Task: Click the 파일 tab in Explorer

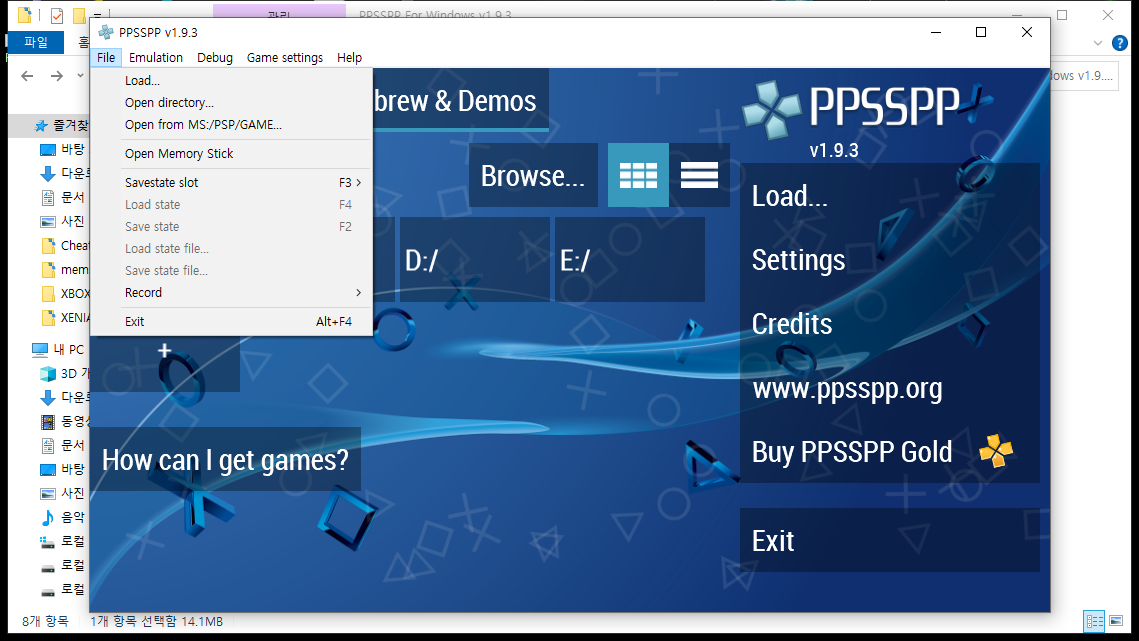Action: 36,43
